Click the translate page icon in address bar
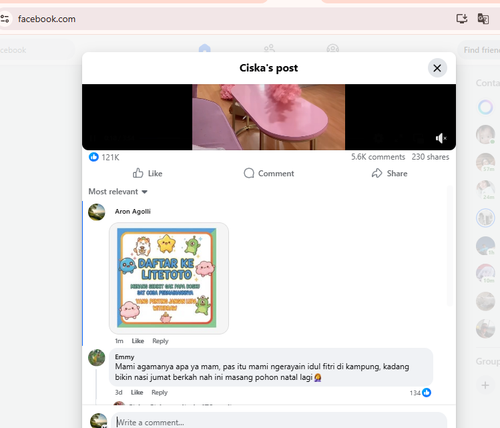 483,19
